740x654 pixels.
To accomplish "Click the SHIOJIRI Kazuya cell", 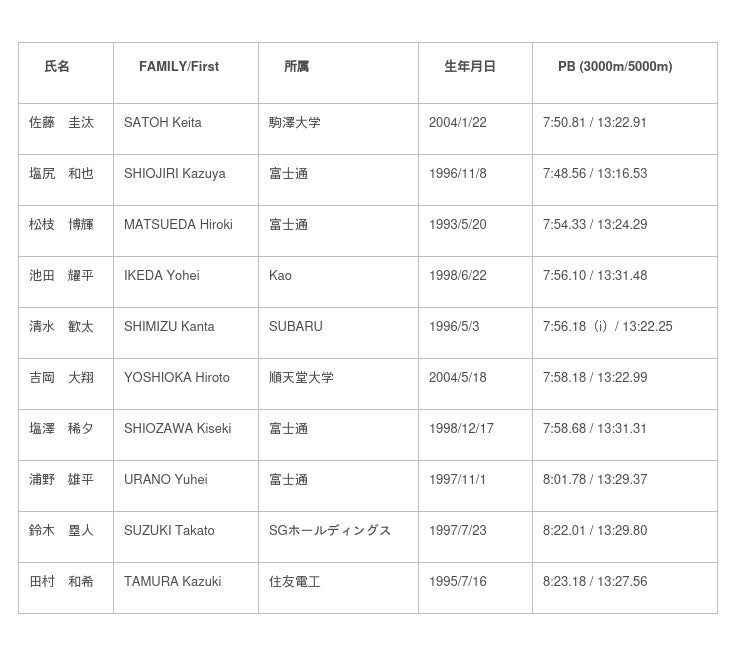I will [x=175, y=174].
